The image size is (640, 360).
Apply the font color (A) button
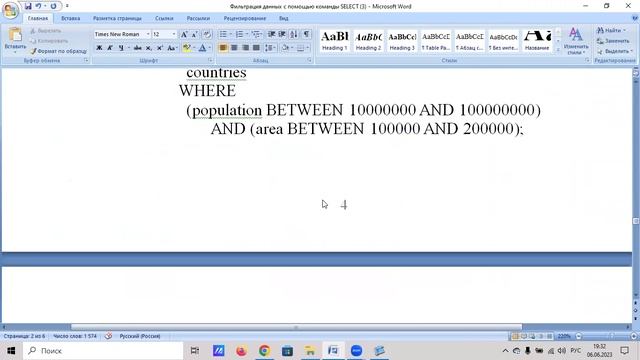202,48
